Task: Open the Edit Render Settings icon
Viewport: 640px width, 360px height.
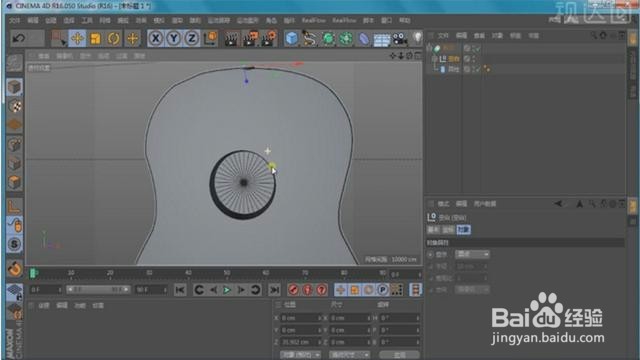Action: tap(269, 38)
